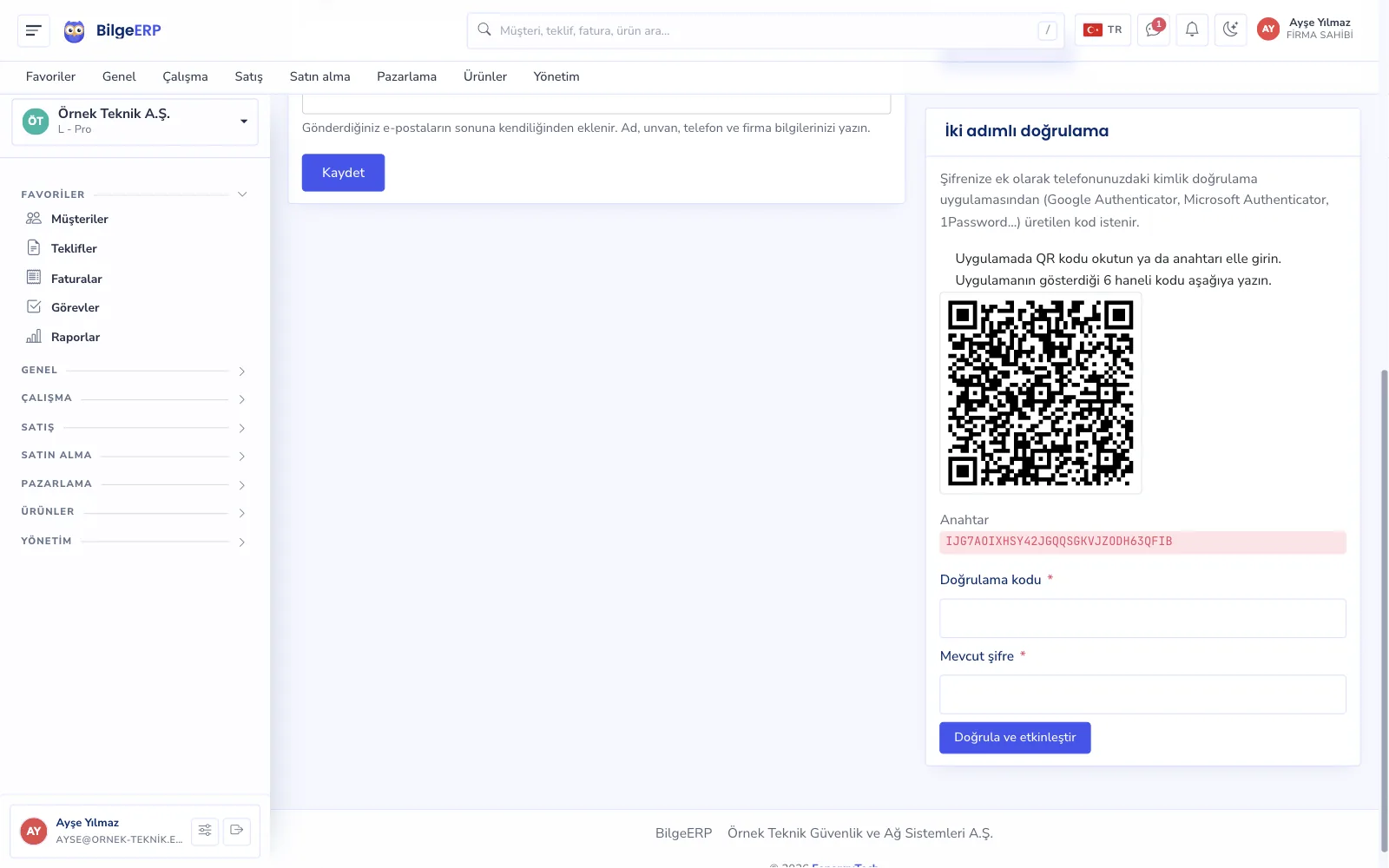Click the BilgeERP owl logo
The height and width of the screenshot is (868, 1389).
[75, 31]
